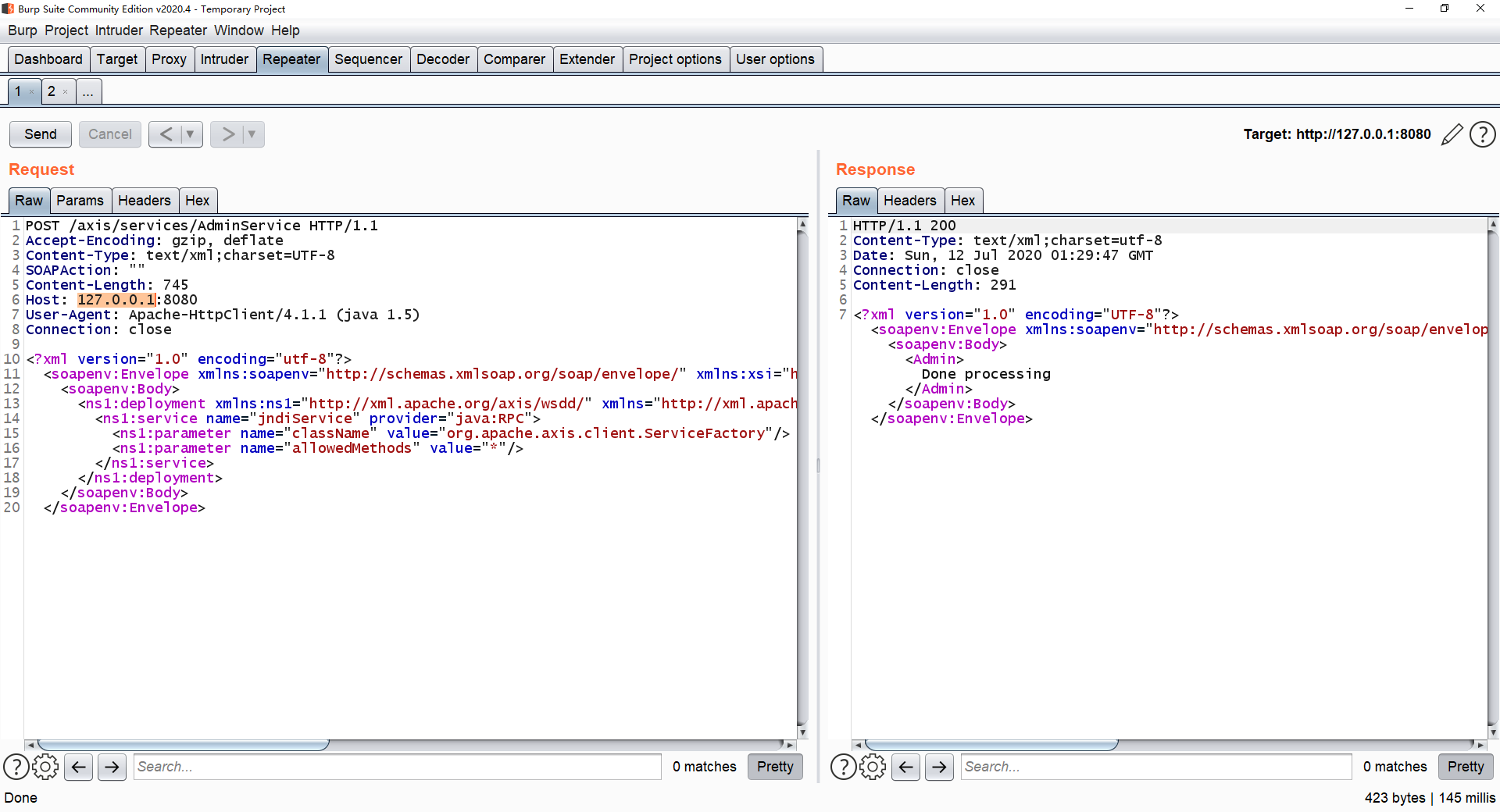The width and height of the screenshot is (1500, 812).
Task: Show request Params view
Action: (80, 201)
